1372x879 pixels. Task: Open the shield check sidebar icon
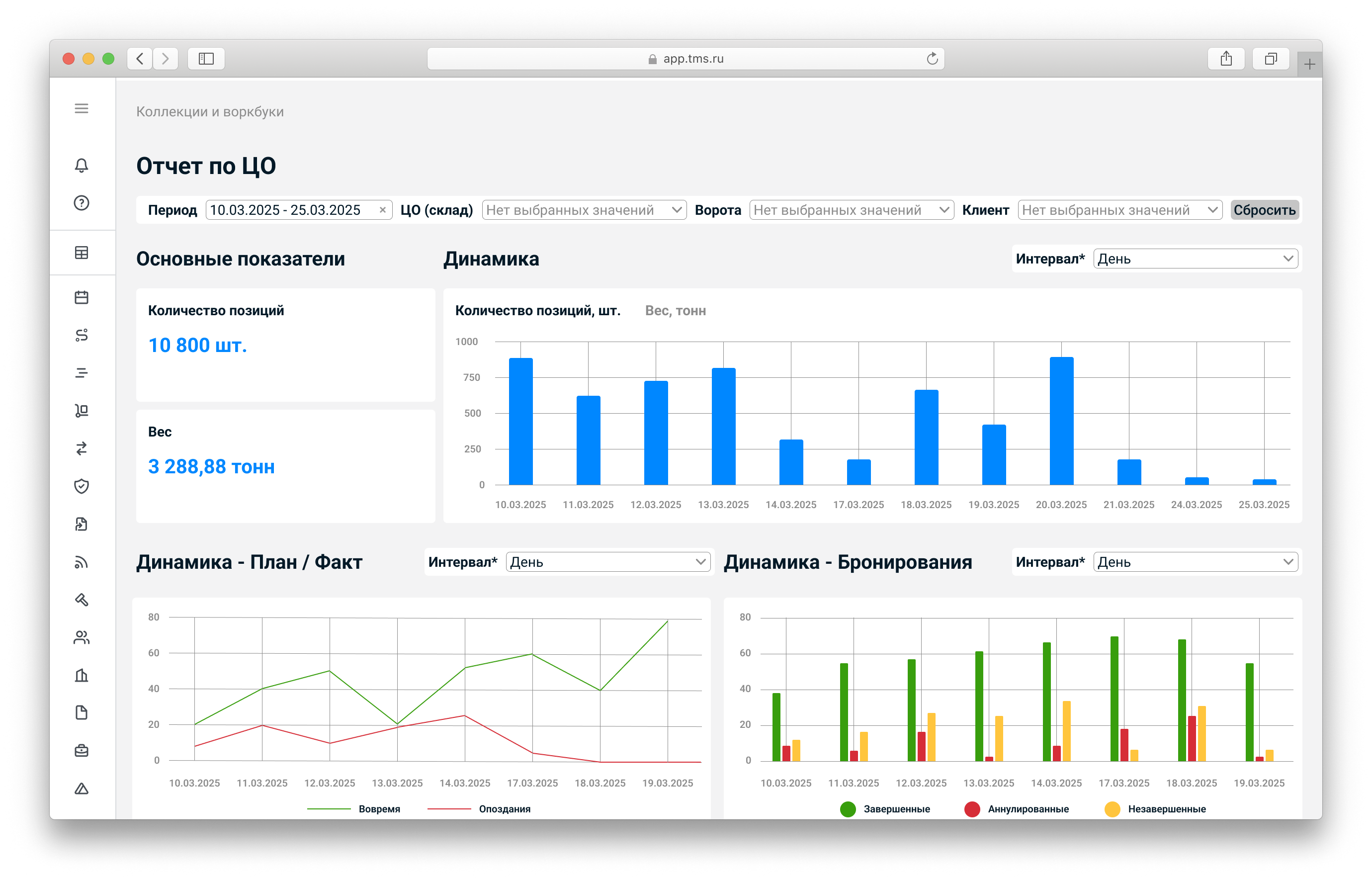pos(82,486)
